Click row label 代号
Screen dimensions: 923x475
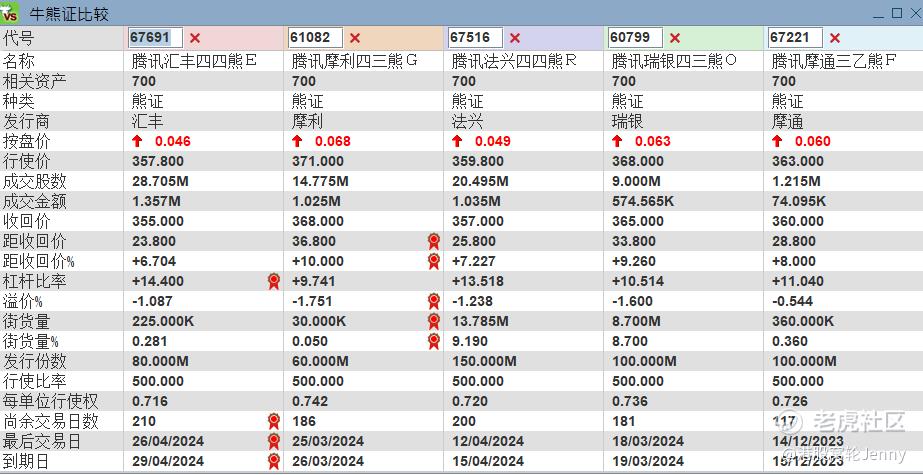pos(18,38)
